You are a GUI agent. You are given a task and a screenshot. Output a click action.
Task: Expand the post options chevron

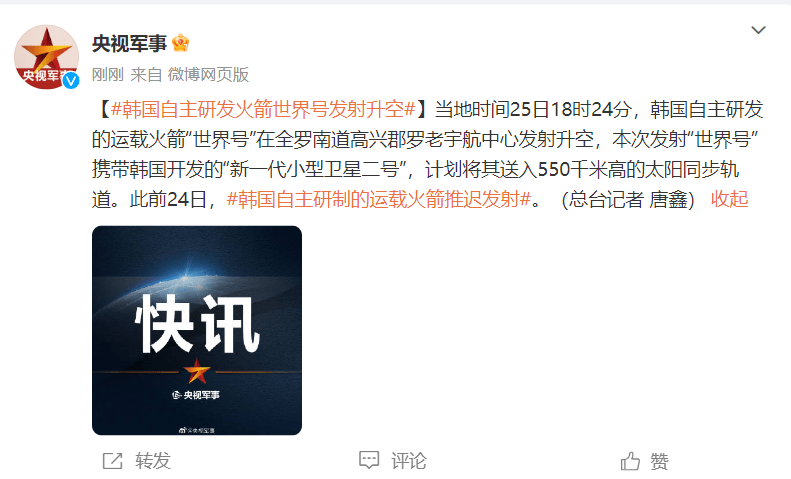click(x=758, y=30)
